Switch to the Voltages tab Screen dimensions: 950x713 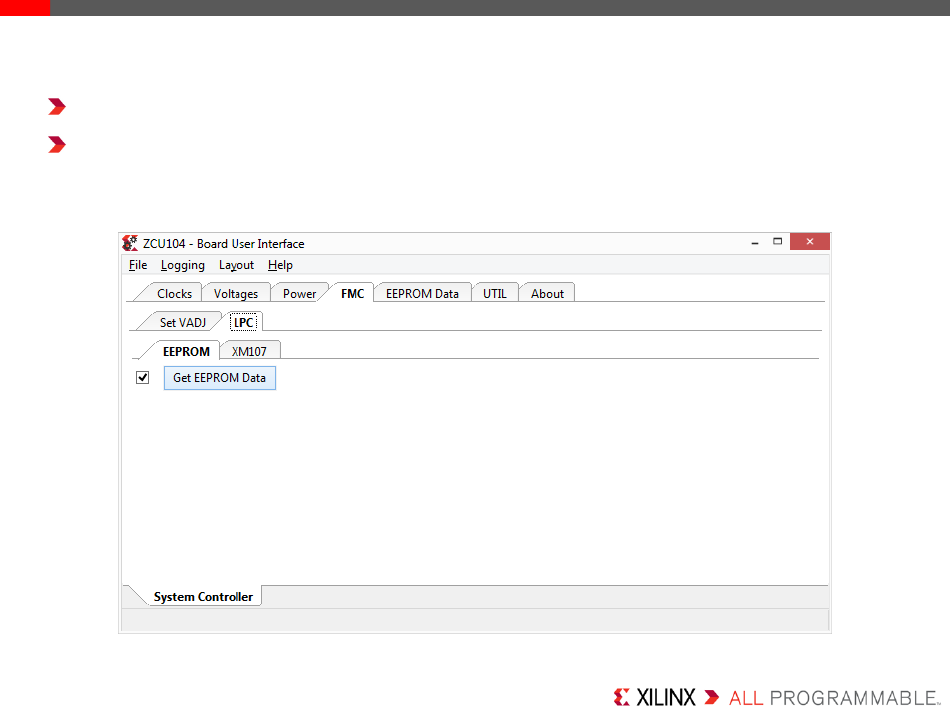click(236, 294)
